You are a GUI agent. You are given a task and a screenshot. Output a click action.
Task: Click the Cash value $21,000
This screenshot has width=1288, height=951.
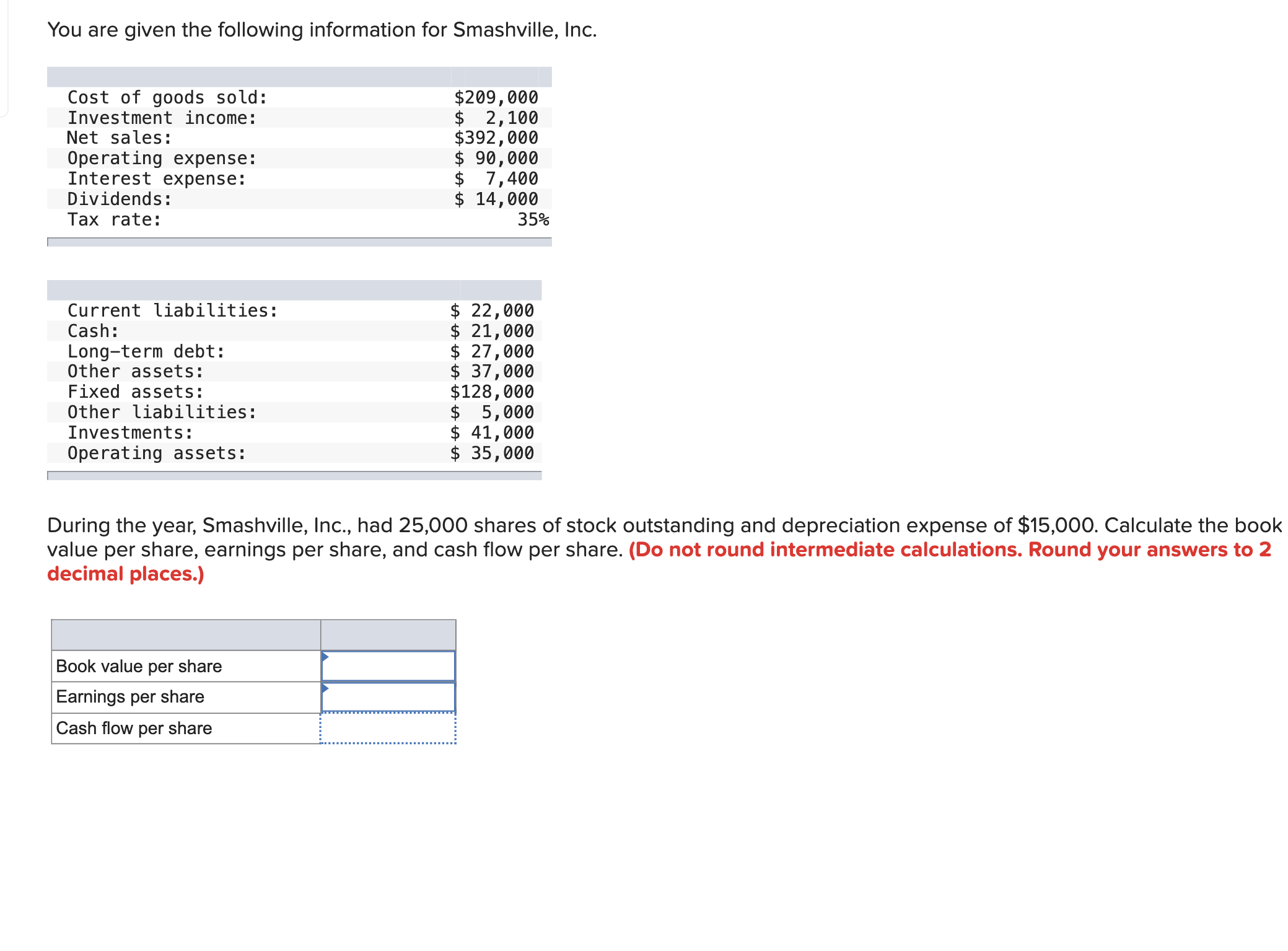491,330
